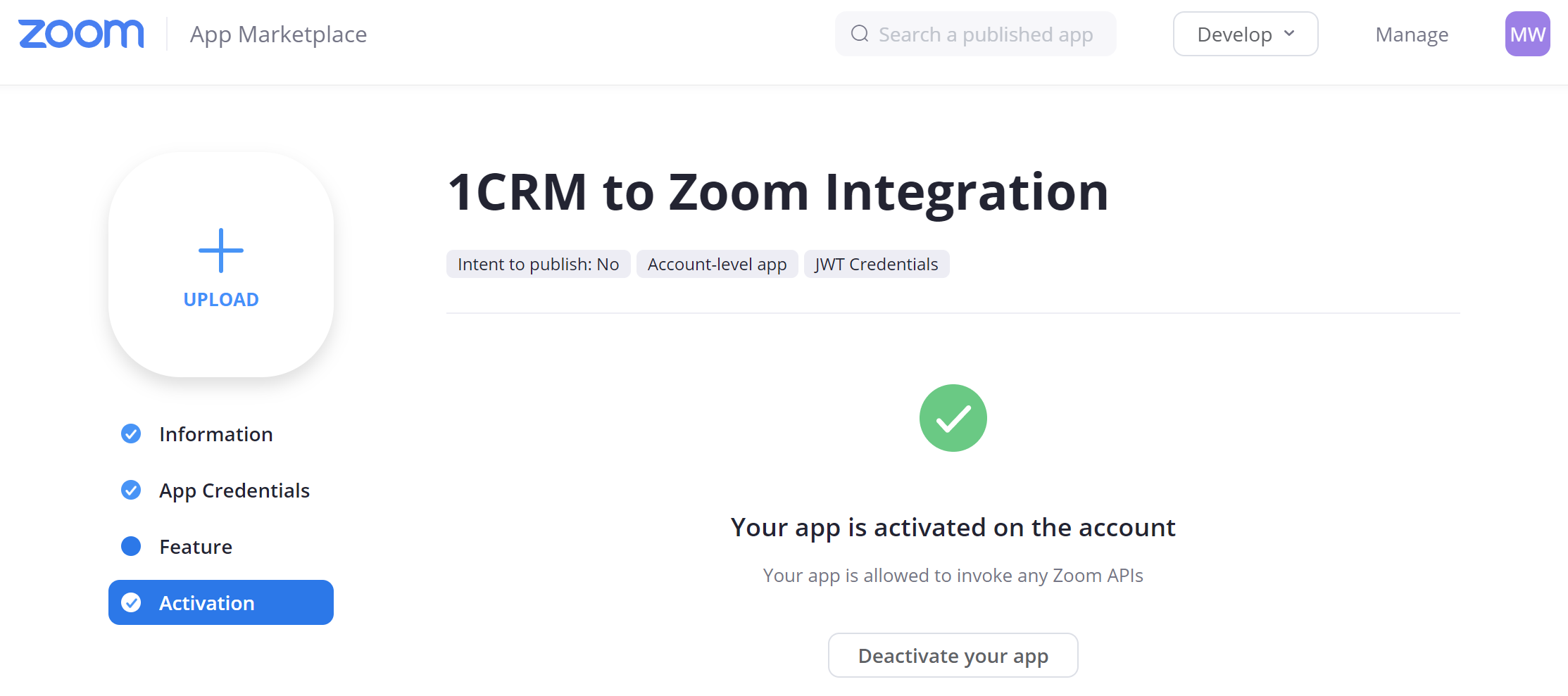This screenshot has height=696, width=1568.
Task: Click the green activation checkmark circle
Action: pos(953,418)
